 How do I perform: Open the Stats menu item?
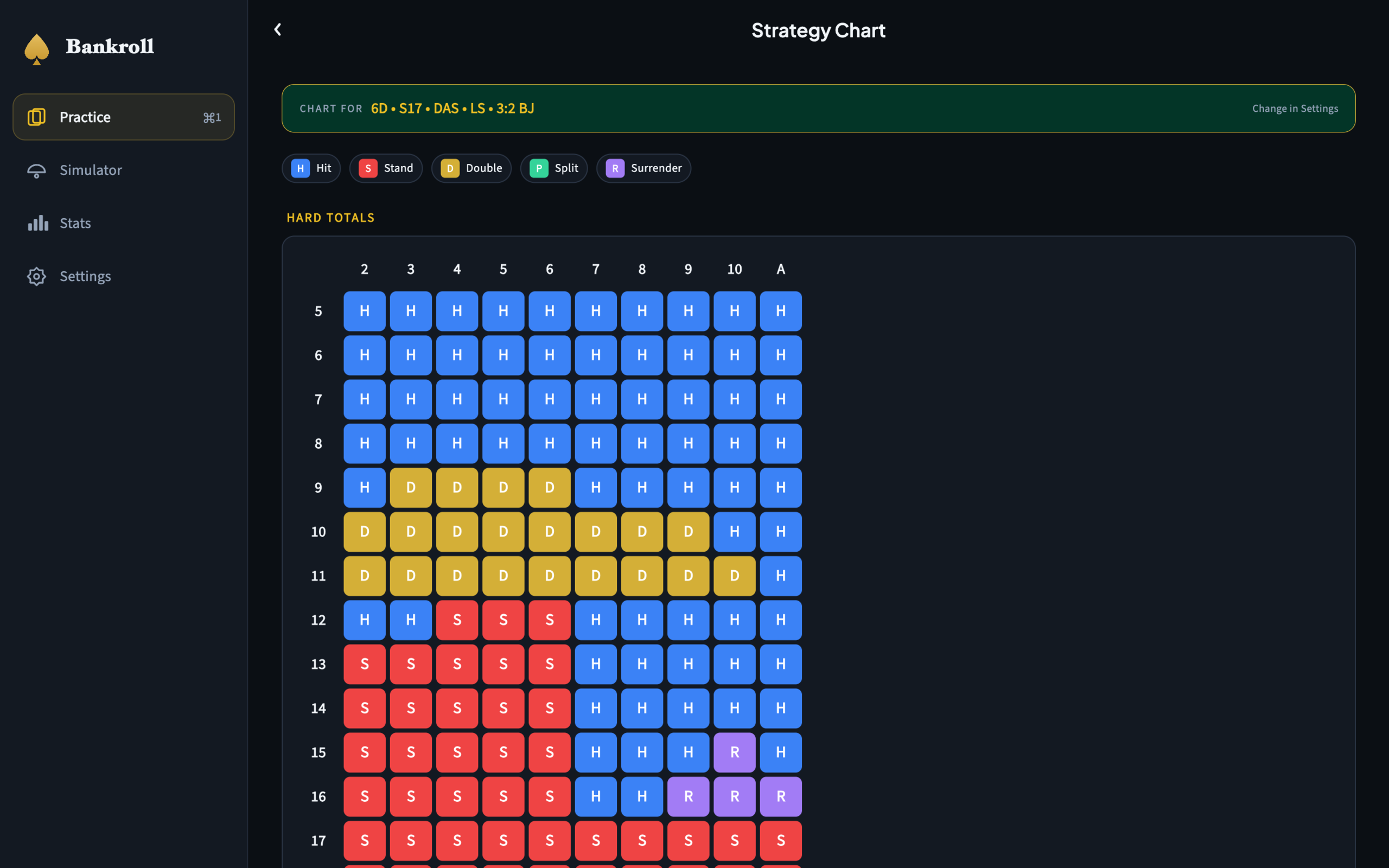123,224
